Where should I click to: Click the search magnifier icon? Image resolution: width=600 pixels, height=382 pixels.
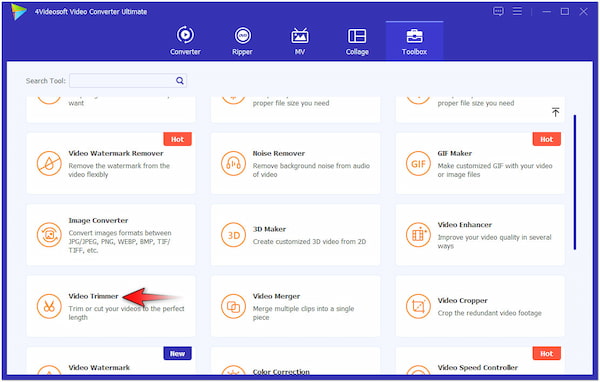tap(179, 81)
